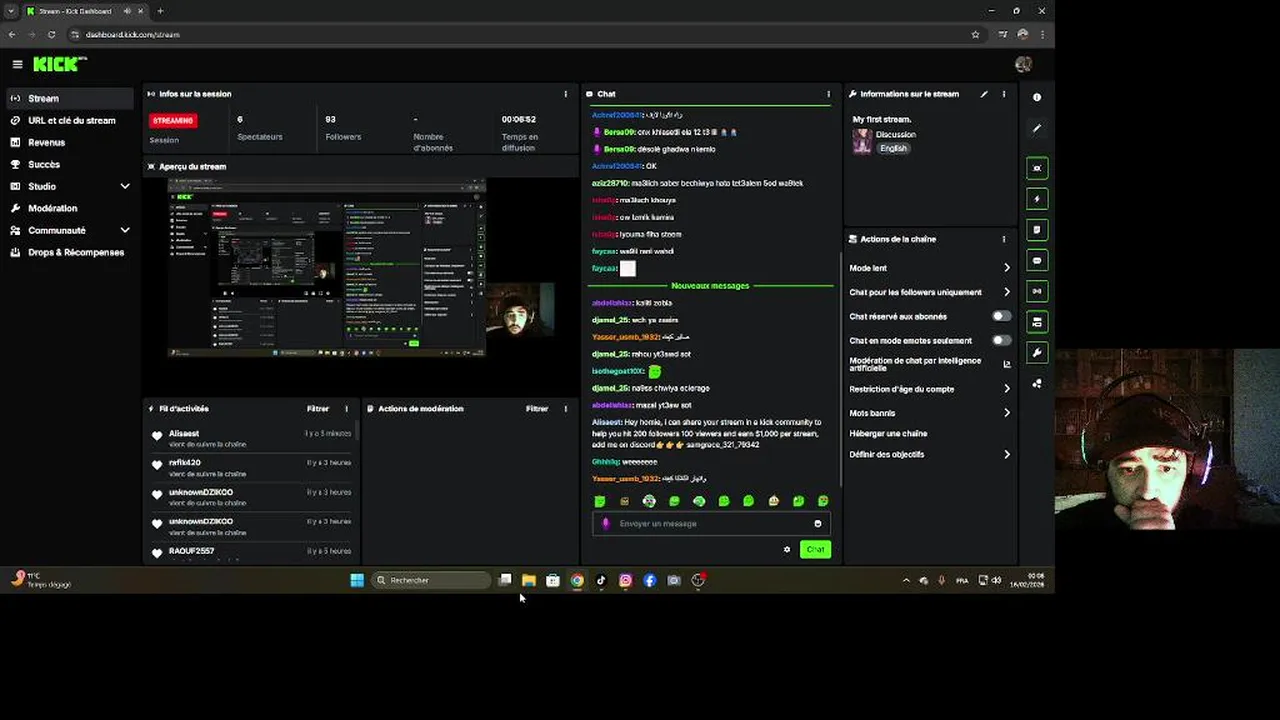Open Filtrer in Actions de modération
Image resolution: width=1280 pixels, height=720 pixels.
[537, 409]
